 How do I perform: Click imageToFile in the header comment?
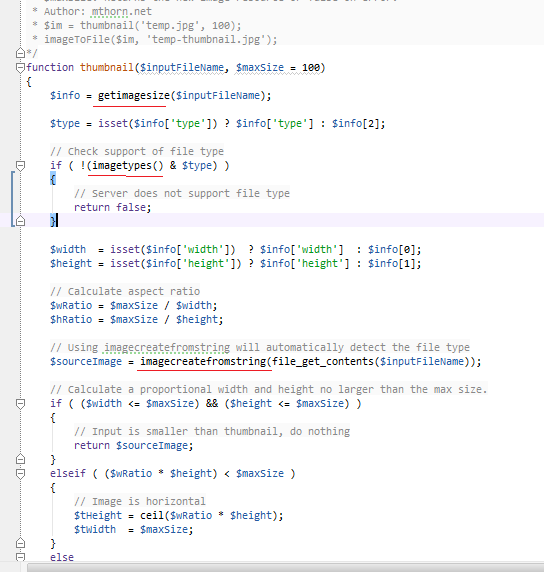(77, 39)
